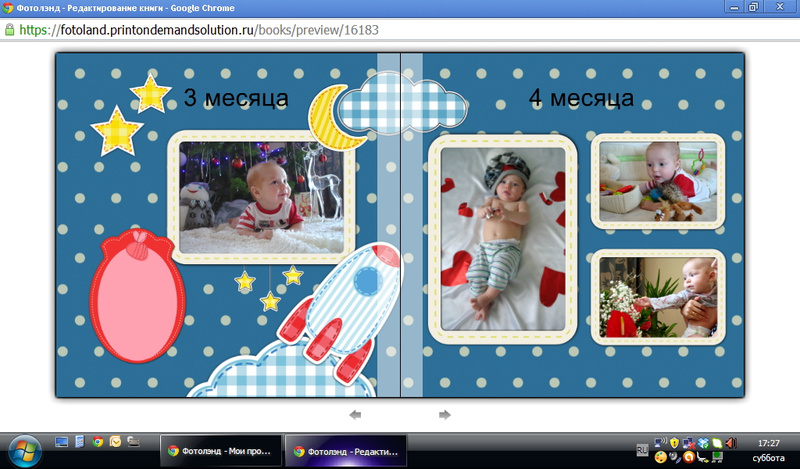Click the Show Desktop quick launch icon
The height and width of the screenshot is (469, 800).
[62, 442]
